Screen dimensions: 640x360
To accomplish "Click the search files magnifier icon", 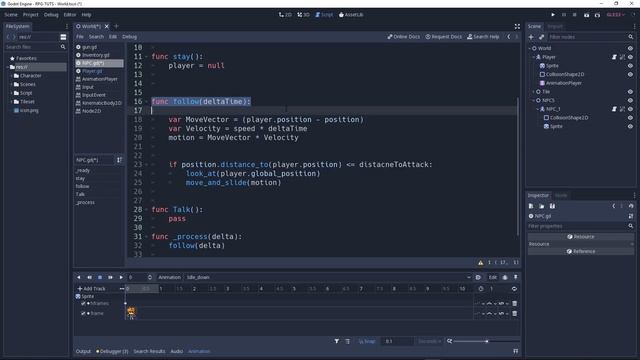I will click(63, 47).
